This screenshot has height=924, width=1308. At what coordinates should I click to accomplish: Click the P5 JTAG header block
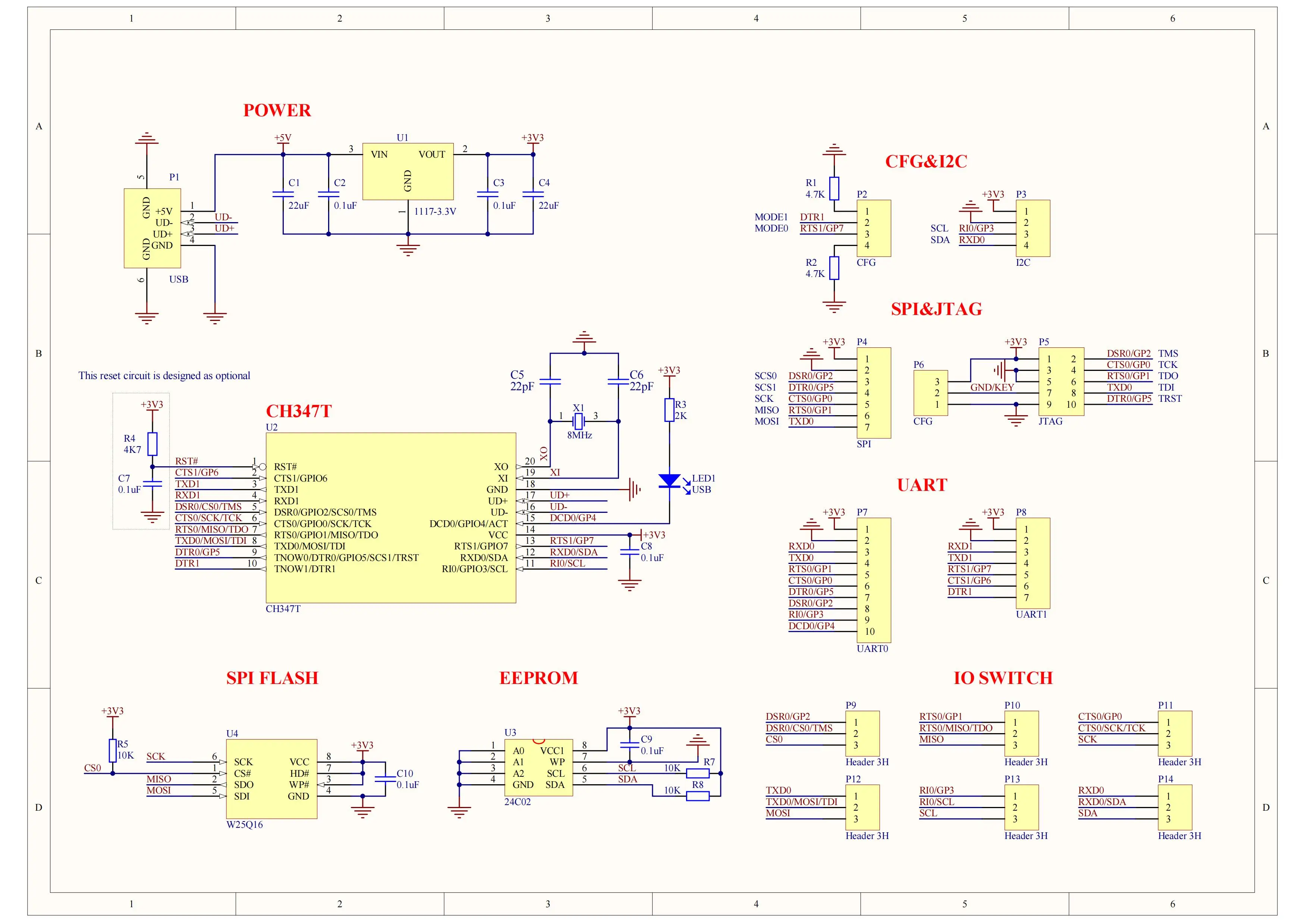click(x=1061, y=381)
